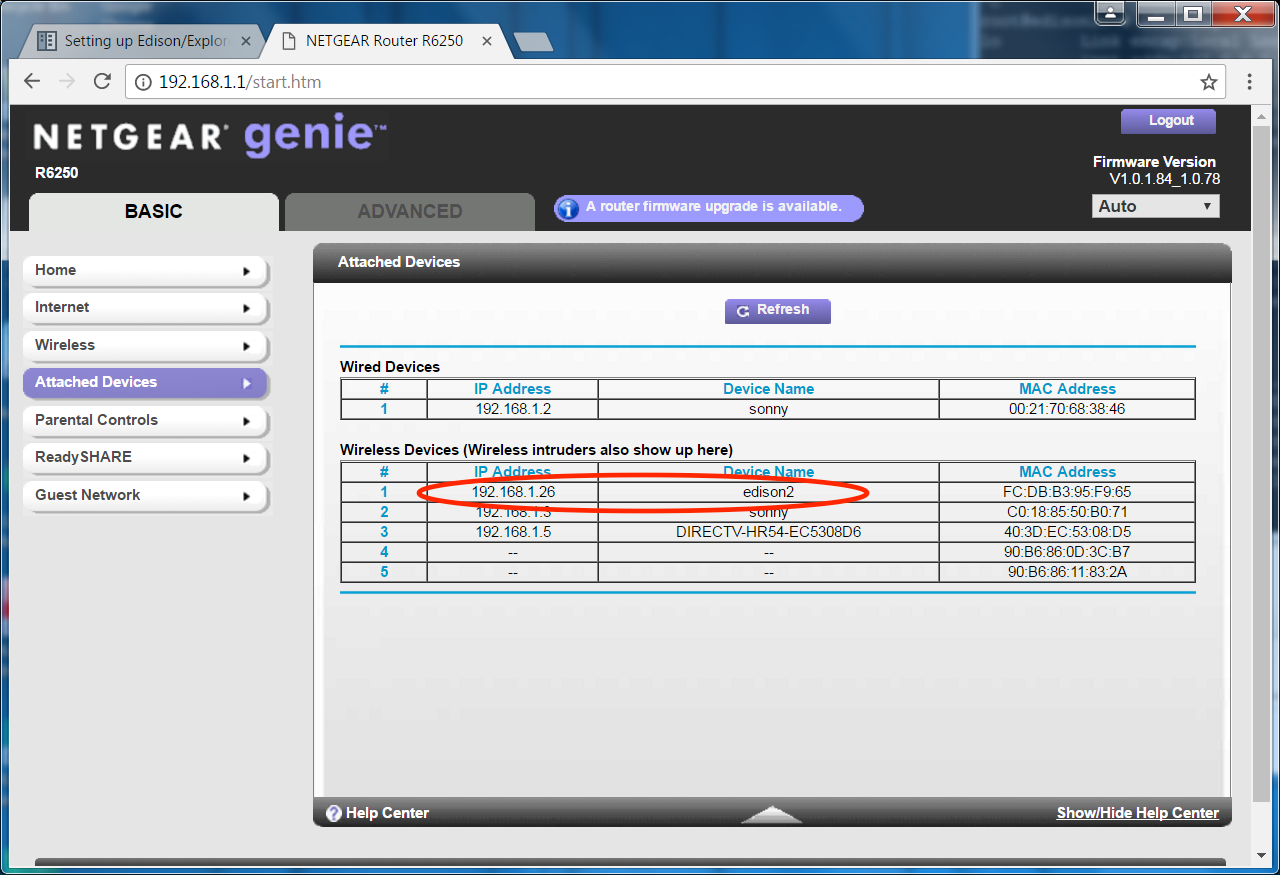The image size is (1280, 875).
Task: Open the Internet menu item
Action: [x=145, y=307]
